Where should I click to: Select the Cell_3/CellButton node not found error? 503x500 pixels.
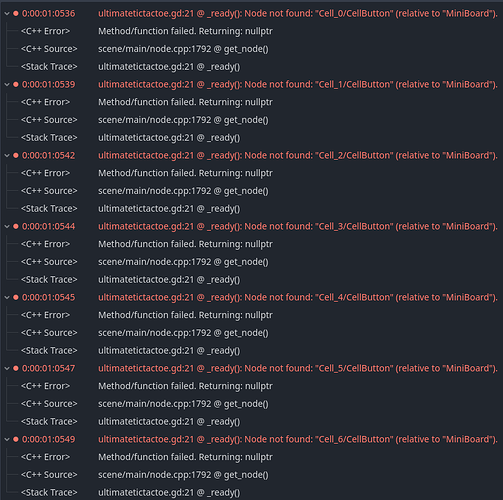[298, 227]
